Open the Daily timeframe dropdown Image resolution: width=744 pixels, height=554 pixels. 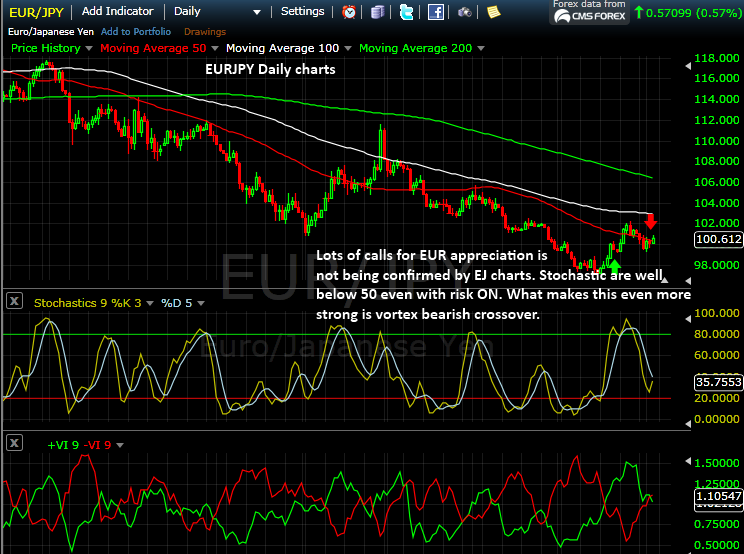(x=257, y=12)
